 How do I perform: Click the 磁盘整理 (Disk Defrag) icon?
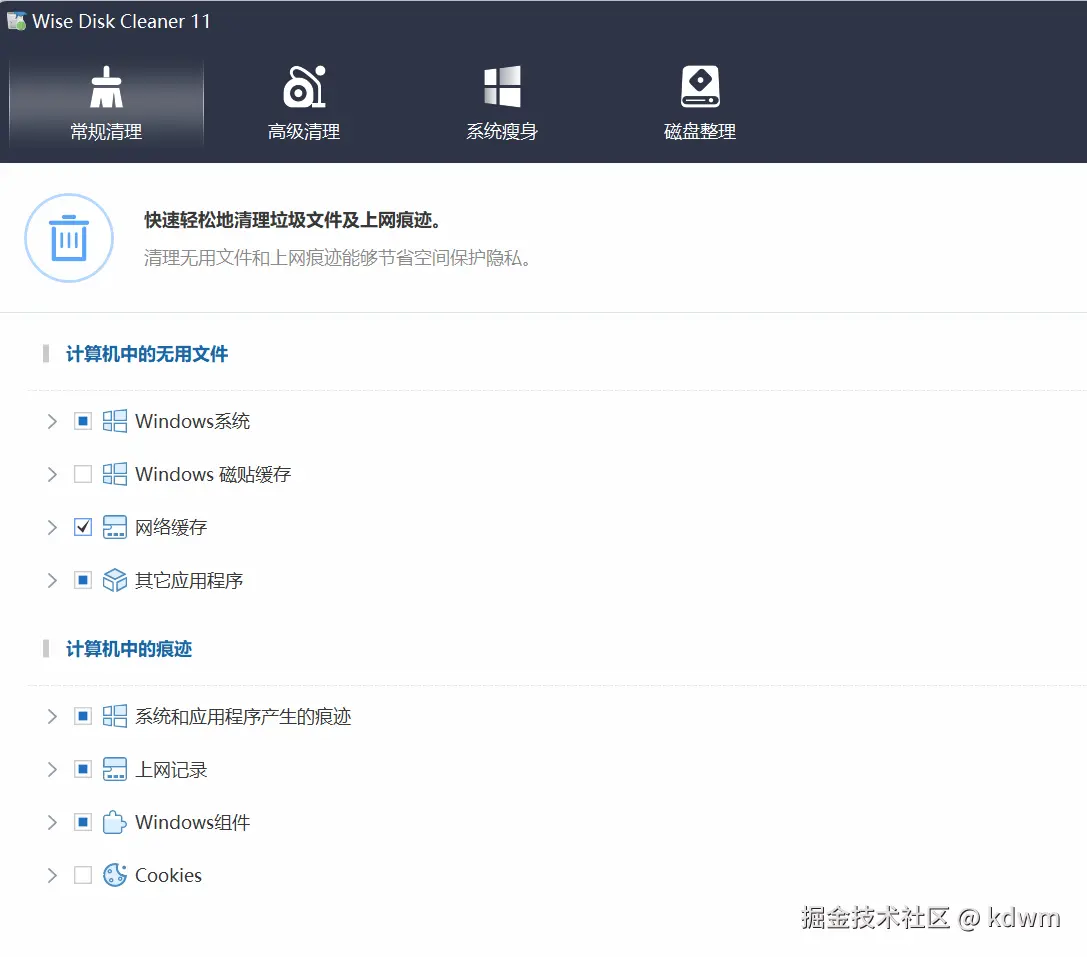(x=699, y=88)
